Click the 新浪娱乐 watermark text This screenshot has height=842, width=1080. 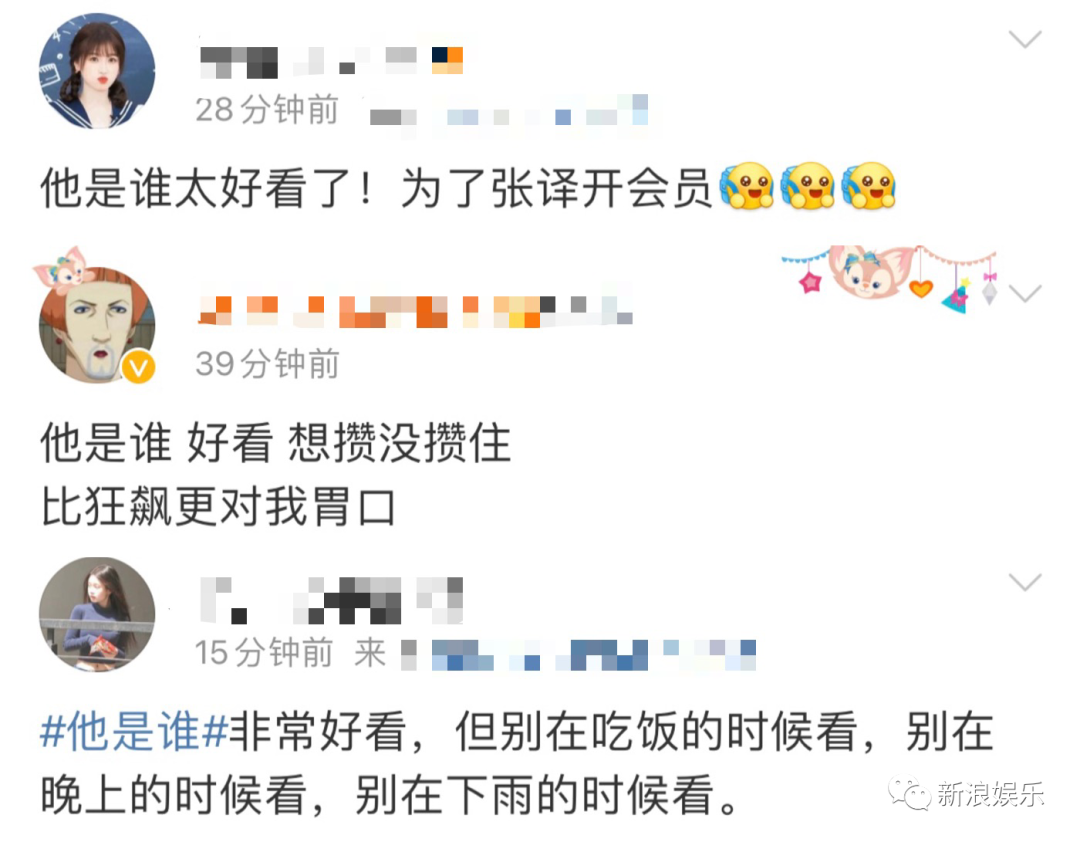(x=990, y=794)
